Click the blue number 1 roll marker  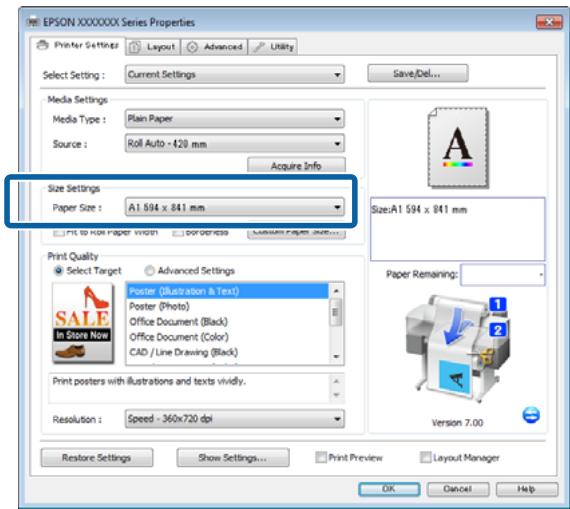click(x=498, y=304)
